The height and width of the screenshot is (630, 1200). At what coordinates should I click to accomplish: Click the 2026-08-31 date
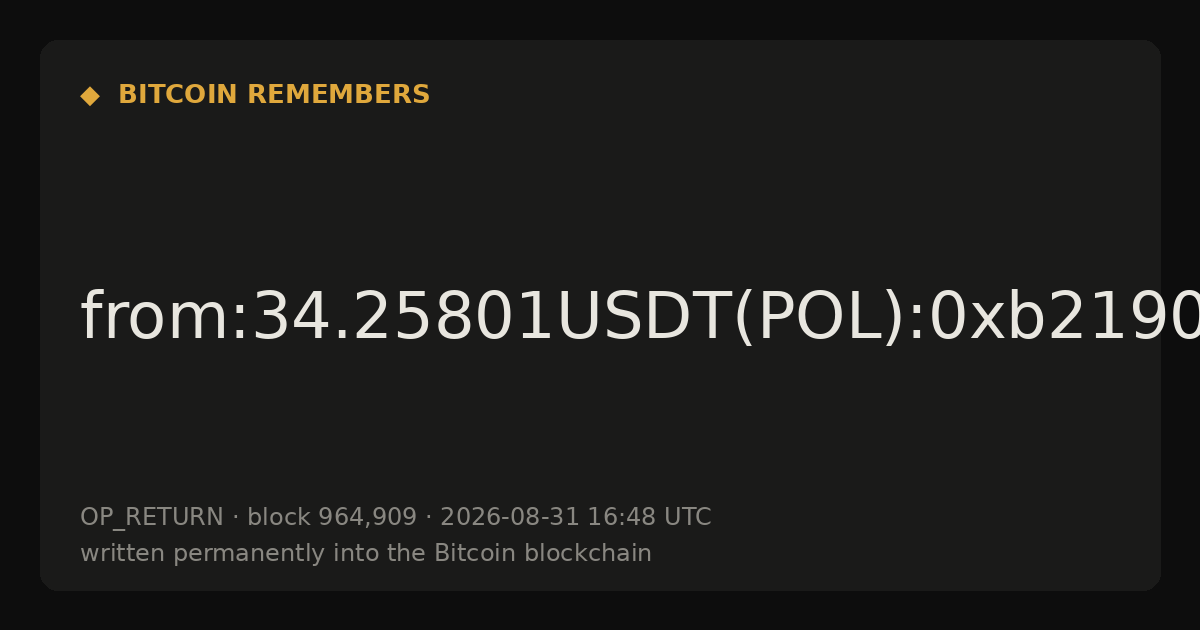509,517
